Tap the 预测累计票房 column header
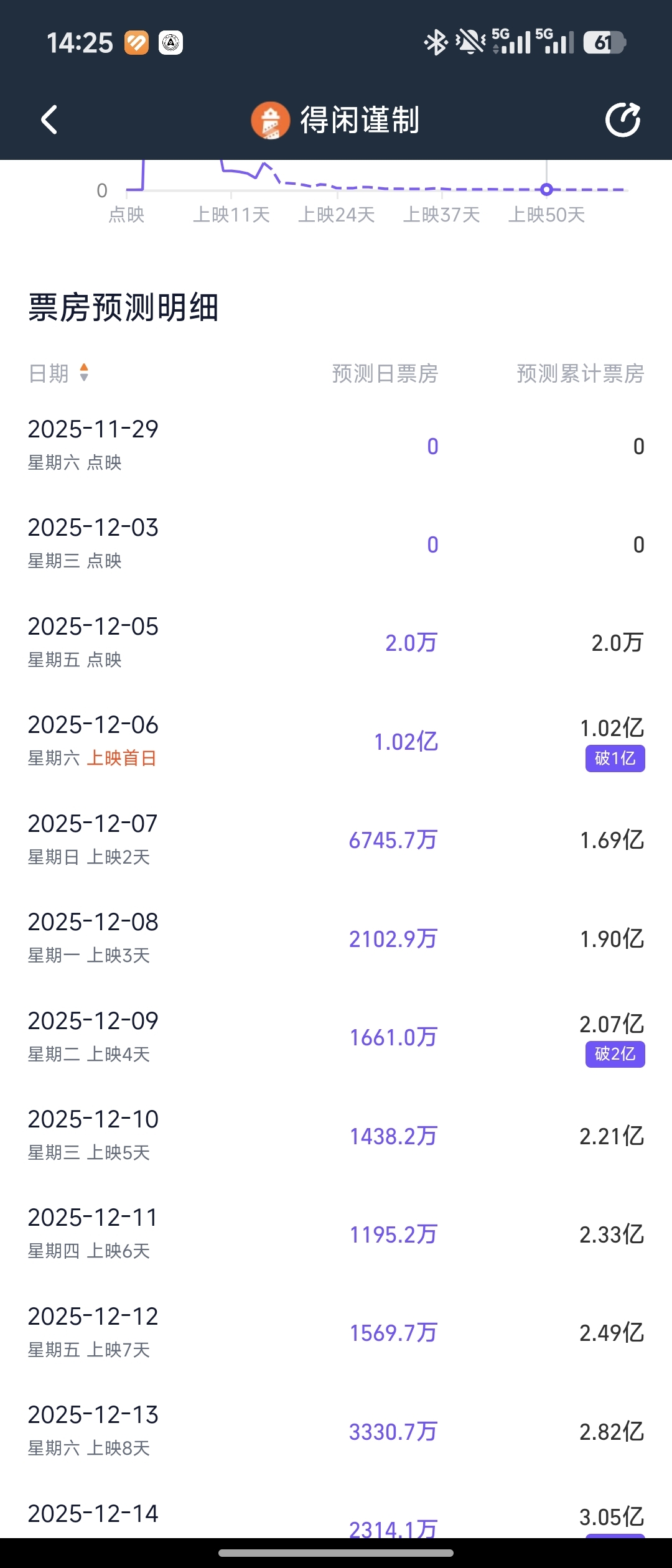Viewport: 672px width, 1568px height. click(x=580, y=373)
